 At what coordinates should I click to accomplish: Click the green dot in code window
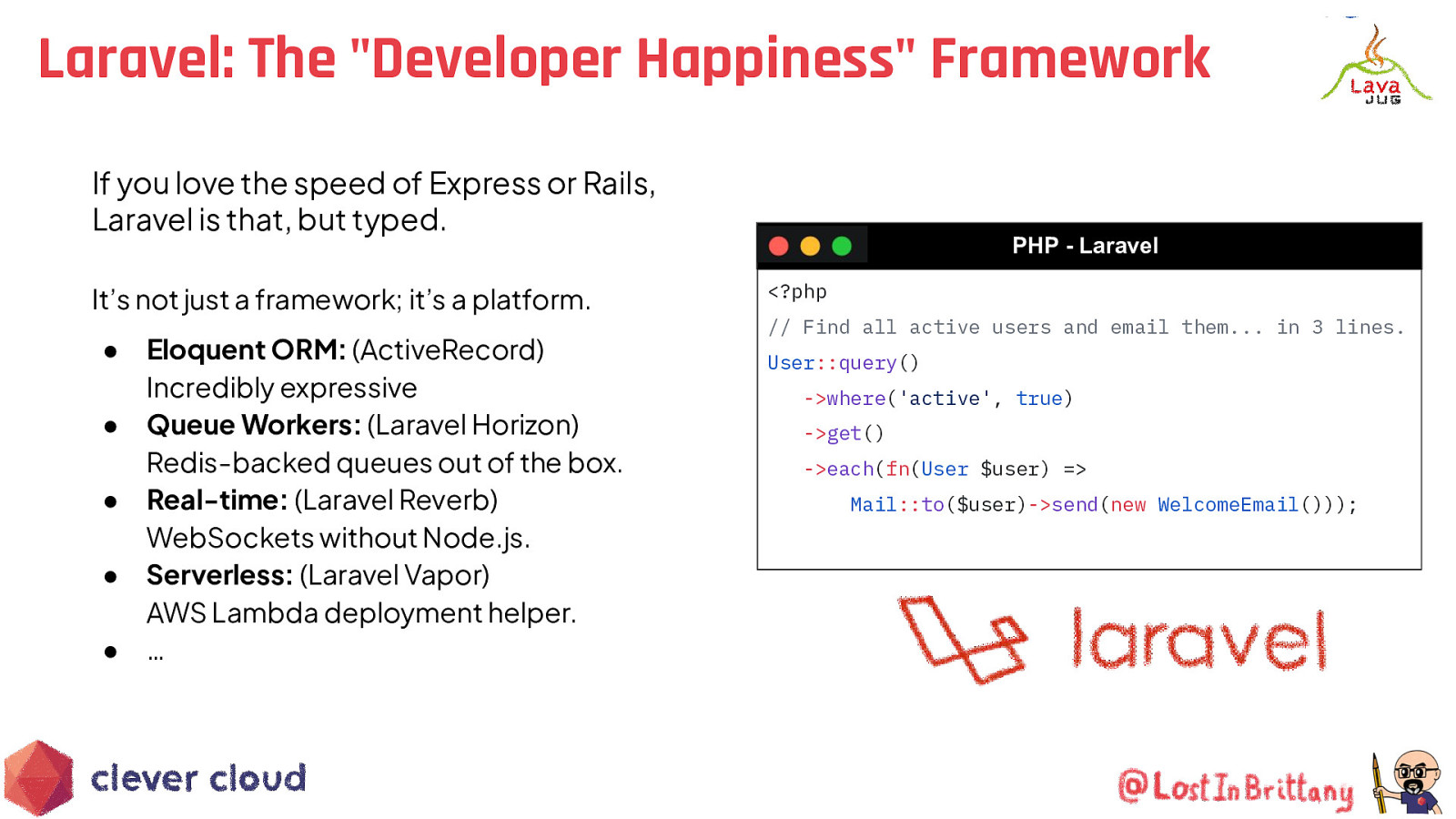point(842,247)
